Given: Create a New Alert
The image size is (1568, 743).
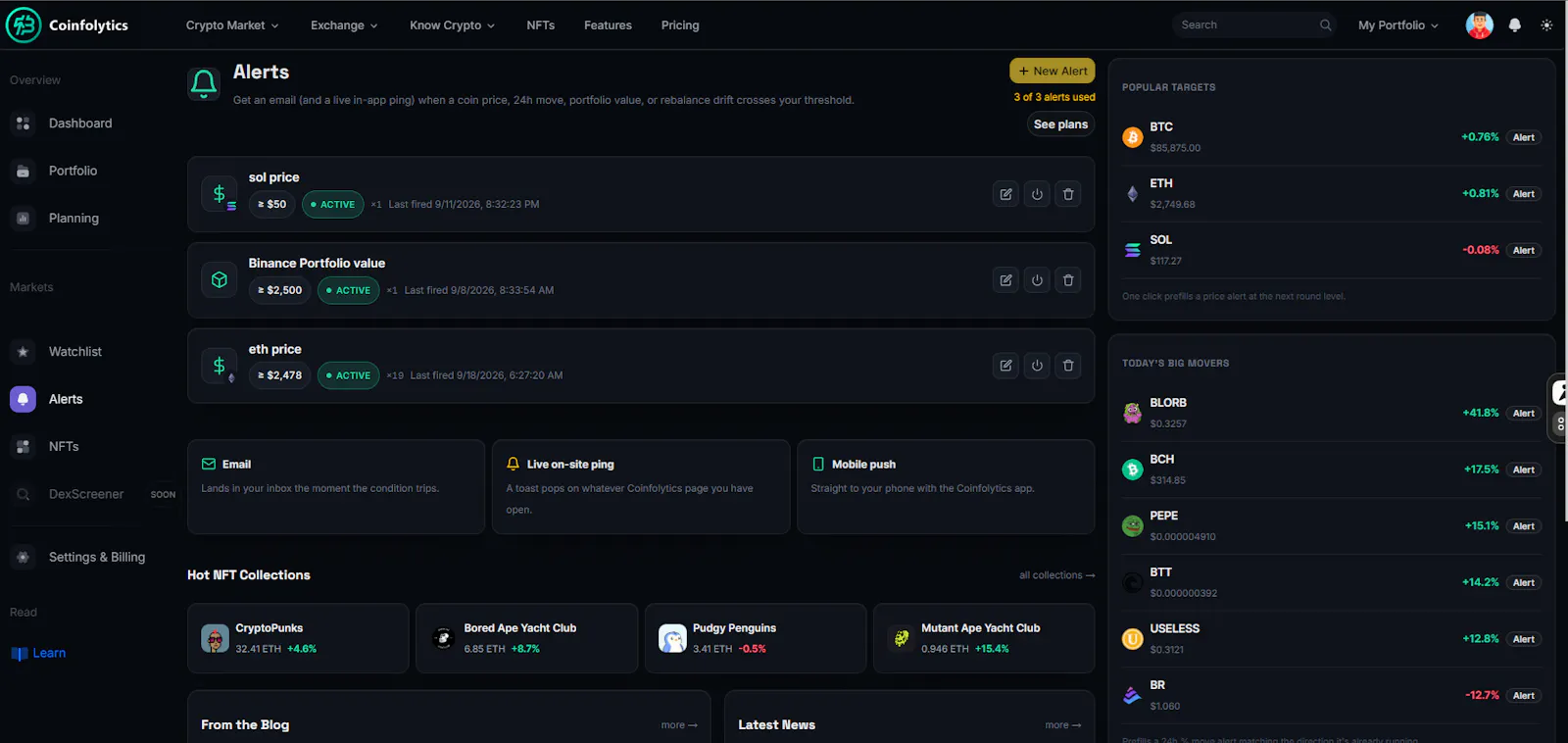Looking at the screenshot, I should point(1053,71).
